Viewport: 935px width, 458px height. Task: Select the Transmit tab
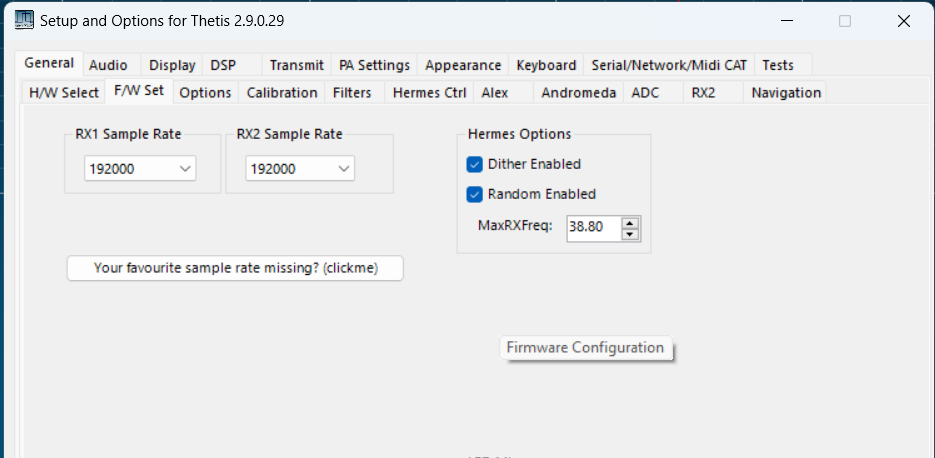[297, 65]
